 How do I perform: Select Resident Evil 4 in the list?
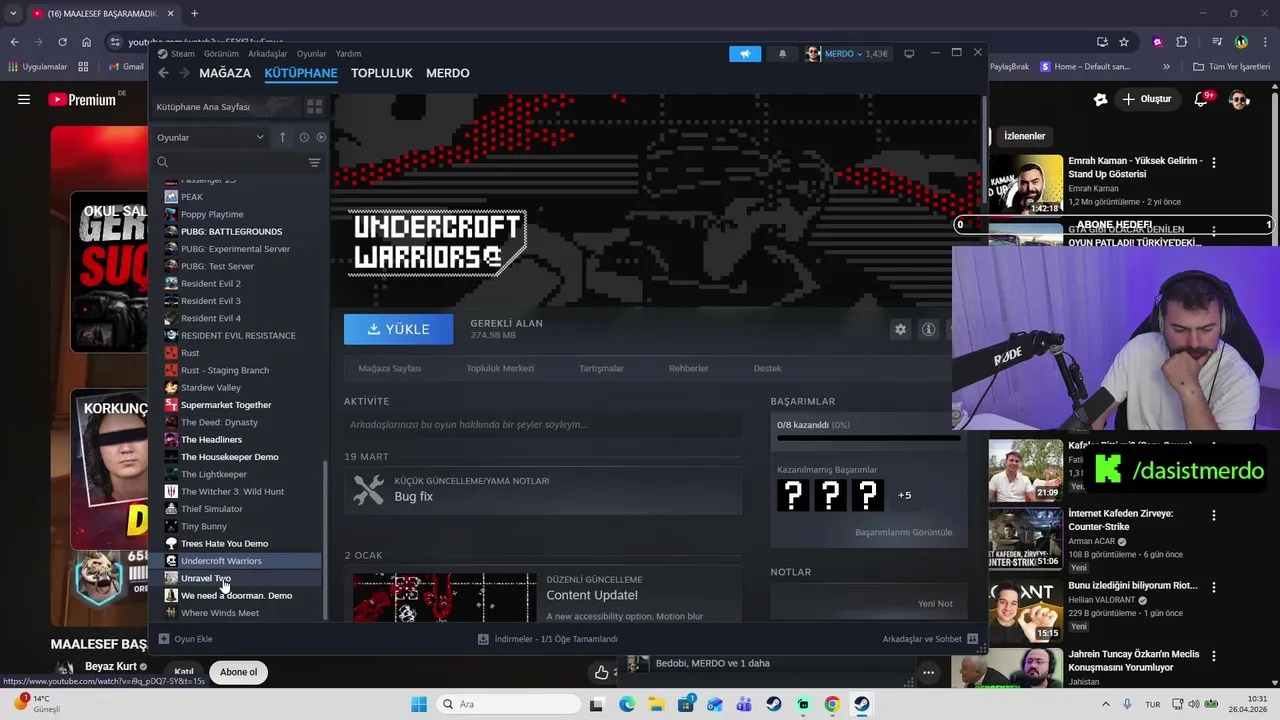(210, 318)
